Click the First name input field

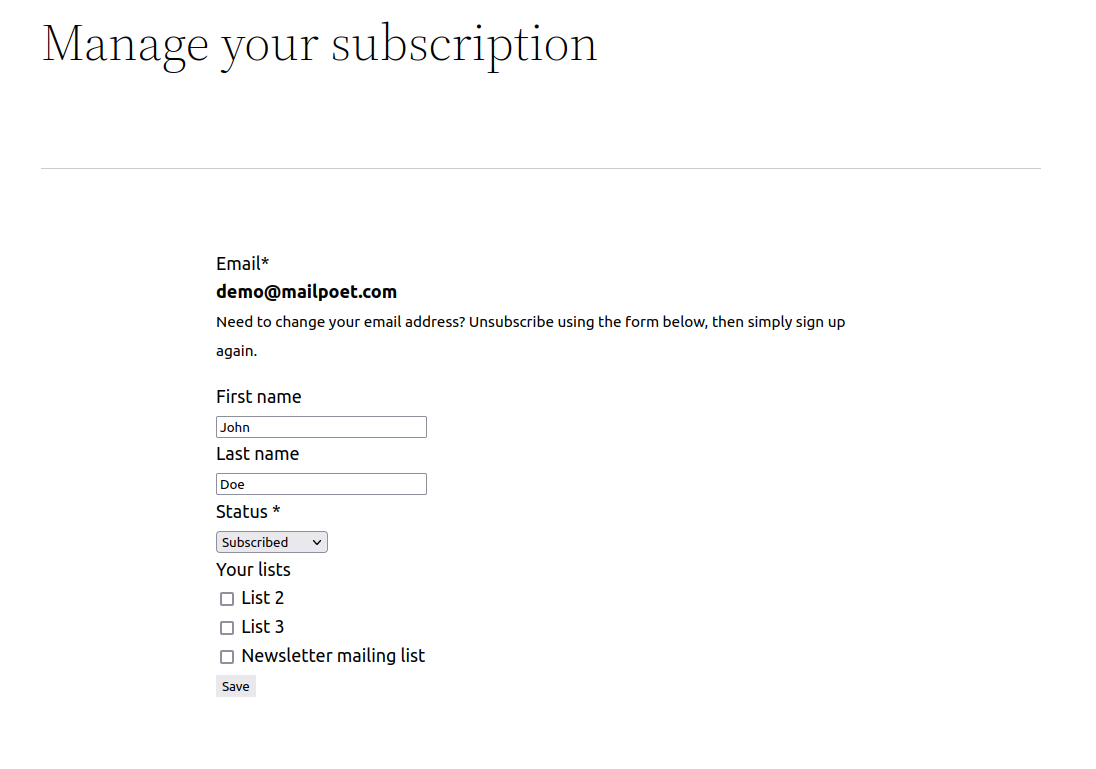[x=321, y=427]
